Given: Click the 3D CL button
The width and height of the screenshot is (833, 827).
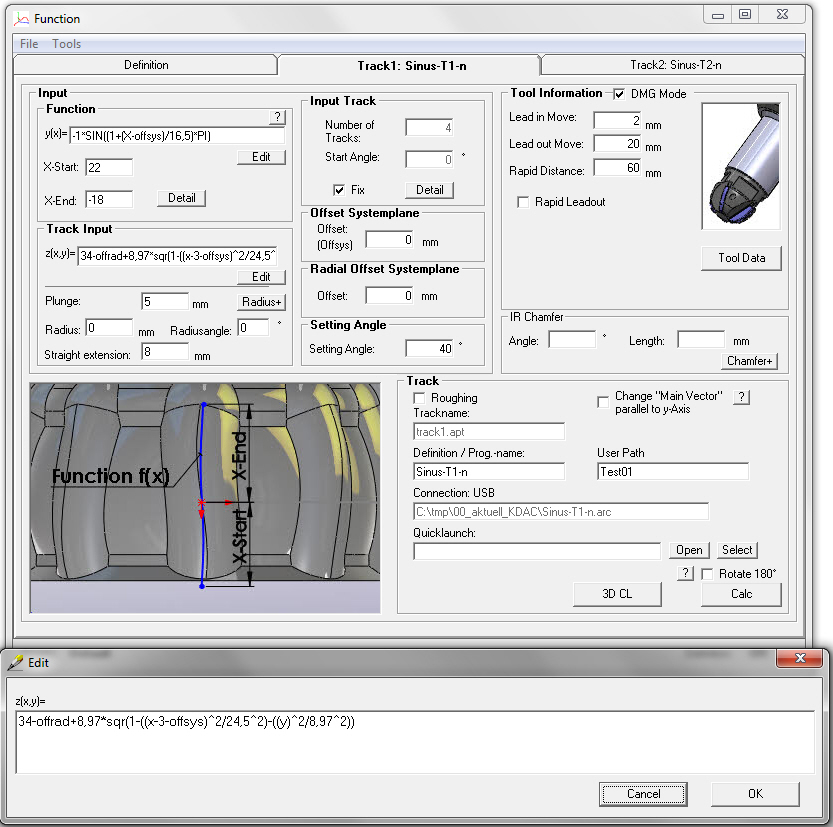Looking at the screenshot, I should coord(616,594).
